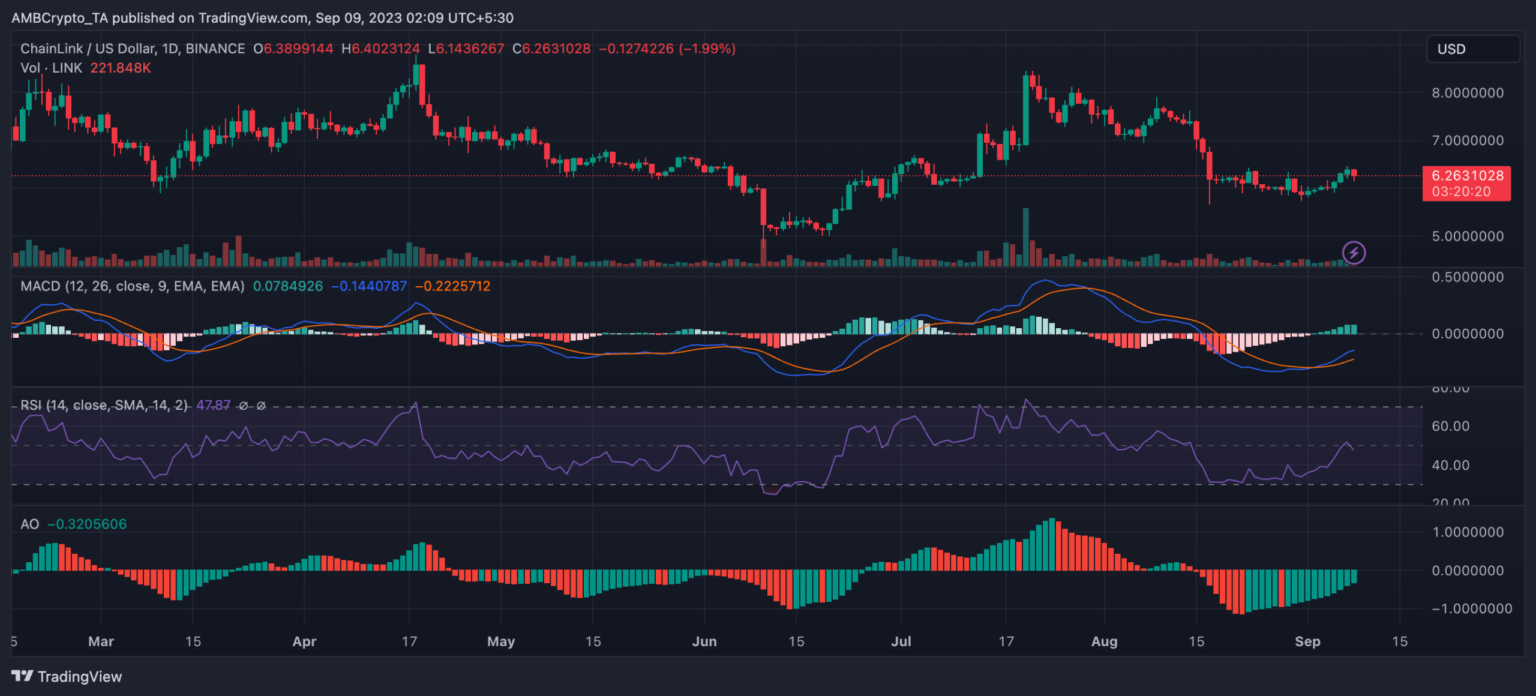Screen dimensions: 1536x696
Task: Click the Jun label on time axis
Action: point(705,641)
